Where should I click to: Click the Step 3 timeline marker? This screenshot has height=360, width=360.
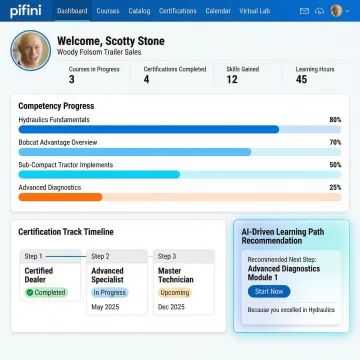pyautogui.click(x=167, y=256)
